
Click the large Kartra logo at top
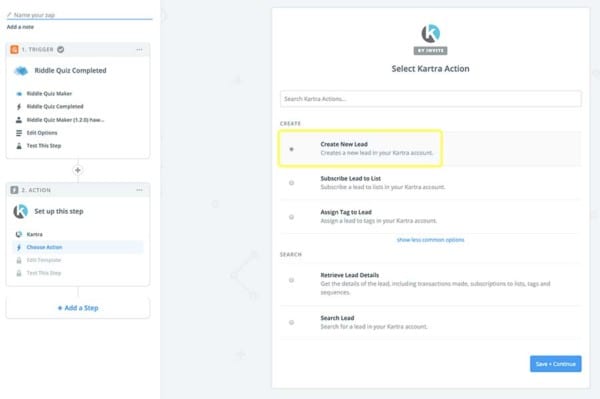[x=430, y=34]
